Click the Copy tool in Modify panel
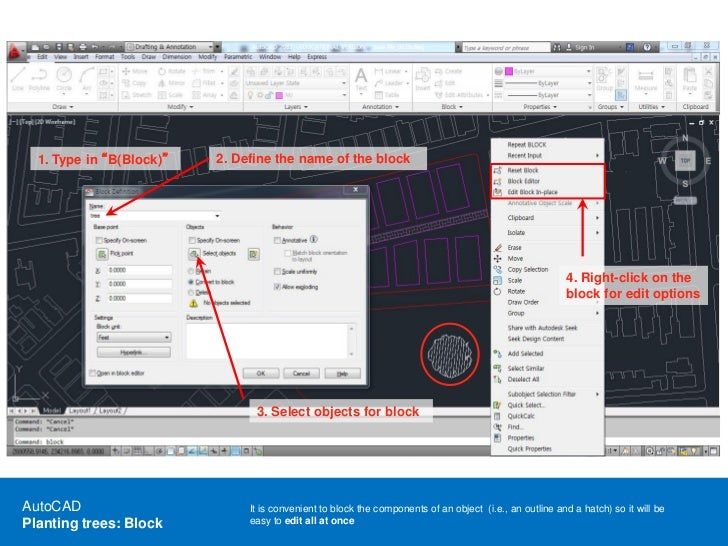 click(x=134, y=83)
